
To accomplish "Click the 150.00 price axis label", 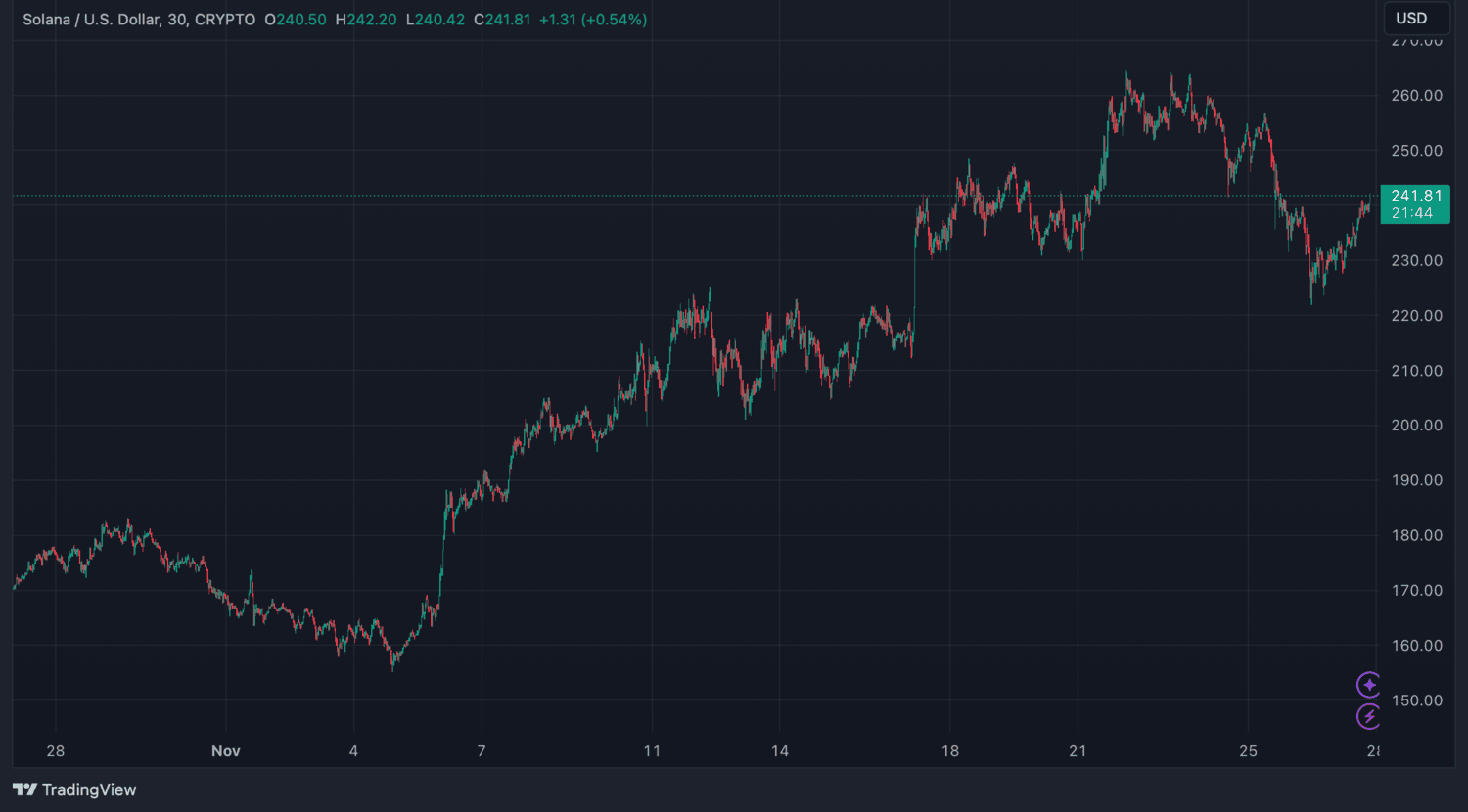I will click(1417, 700).
